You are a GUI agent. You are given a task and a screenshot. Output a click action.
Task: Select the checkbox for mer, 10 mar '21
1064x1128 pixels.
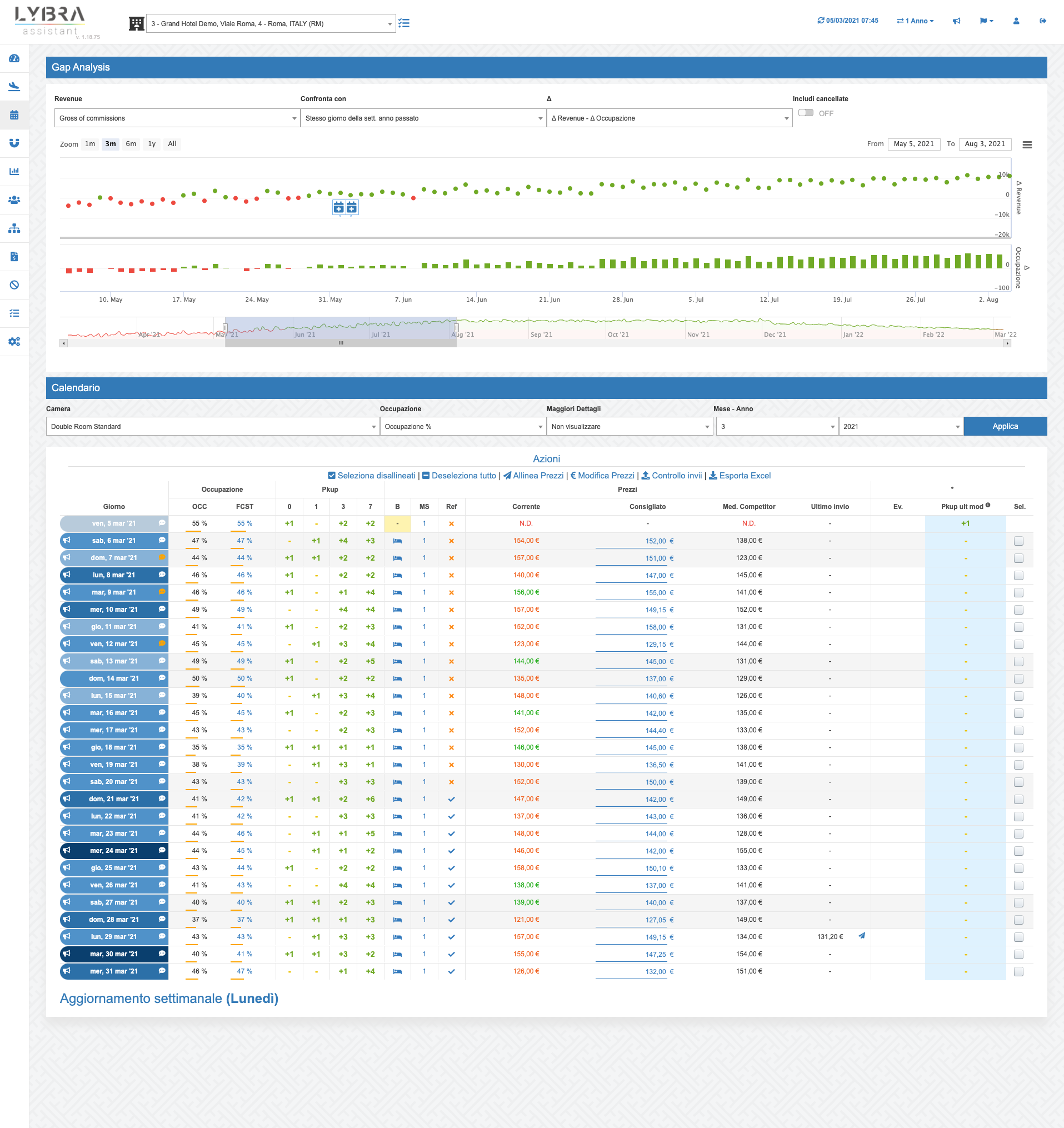coord(1018,610)
